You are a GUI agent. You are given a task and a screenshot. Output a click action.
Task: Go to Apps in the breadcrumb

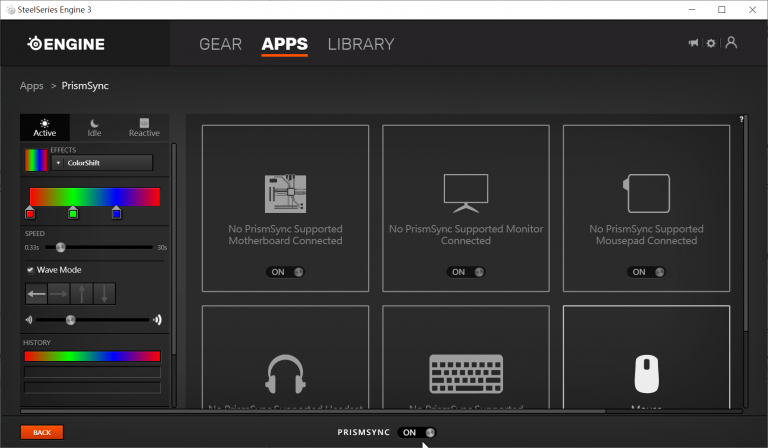32,86
